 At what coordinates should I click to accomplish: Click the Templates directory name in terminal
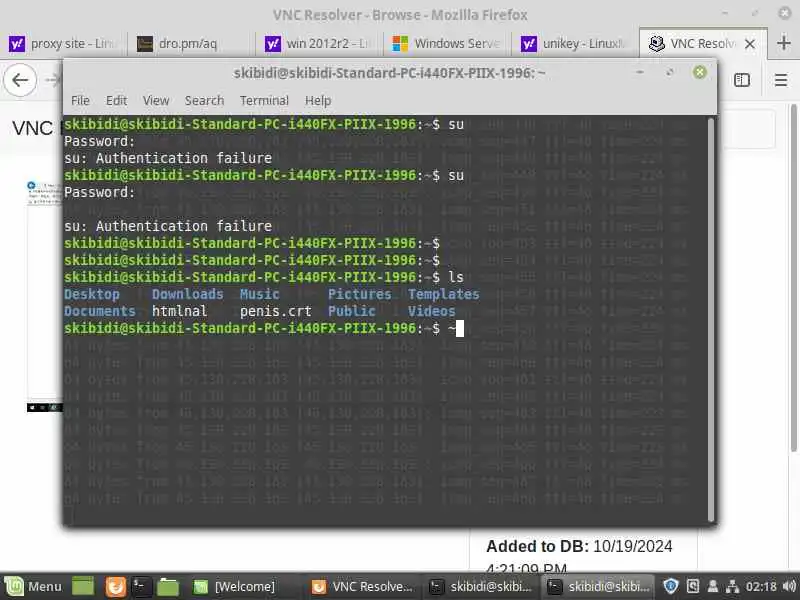click(443, 294)
